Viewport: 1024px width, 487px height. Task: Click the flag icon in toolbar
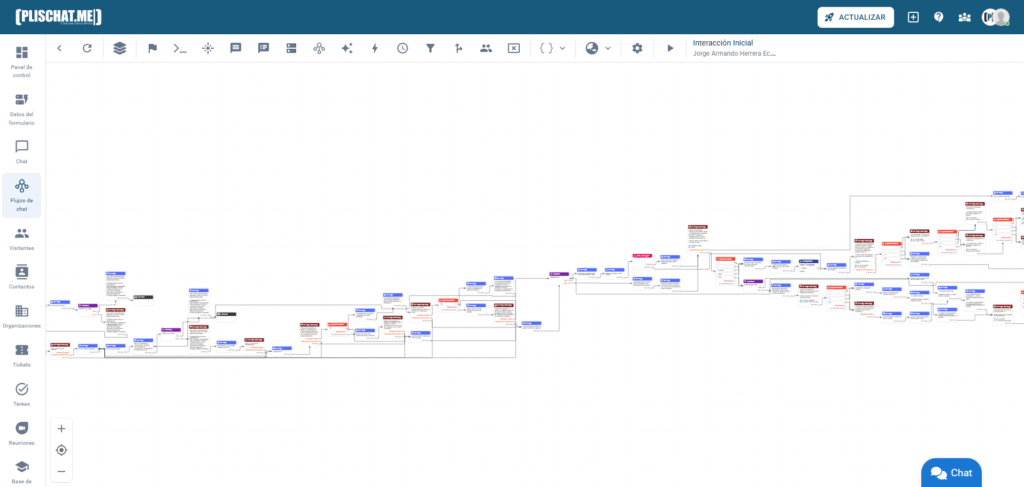point(152,48)
